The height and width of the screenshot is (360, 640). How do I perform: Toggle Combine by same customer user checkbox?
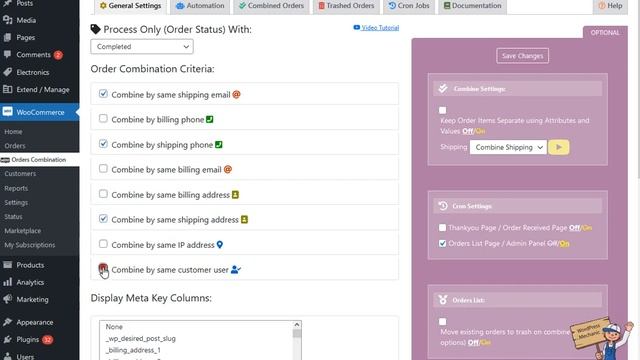pos(103,268)
